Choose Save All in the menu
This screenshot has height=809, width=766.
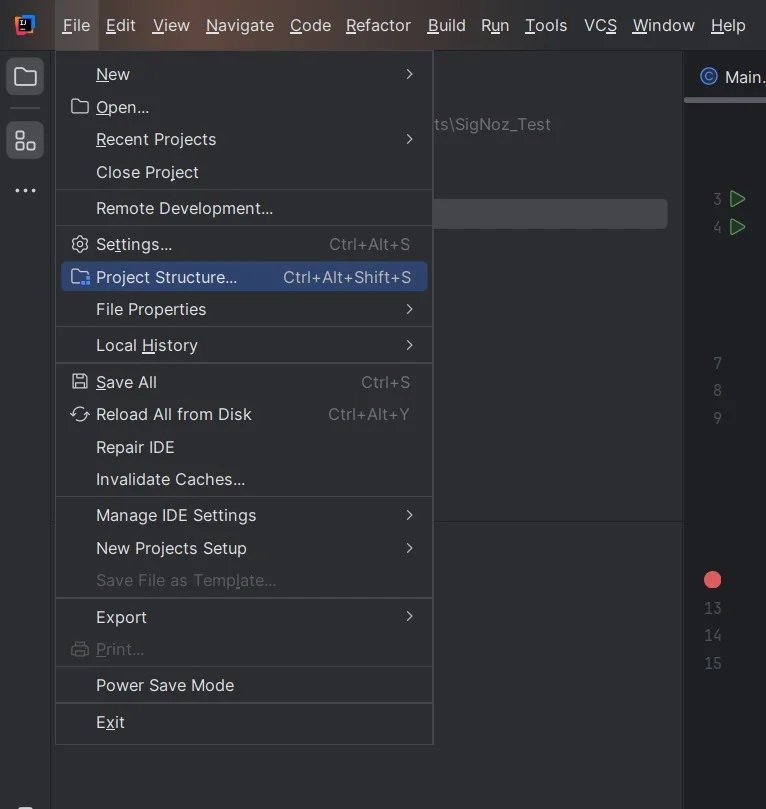[x=244, y=382]
